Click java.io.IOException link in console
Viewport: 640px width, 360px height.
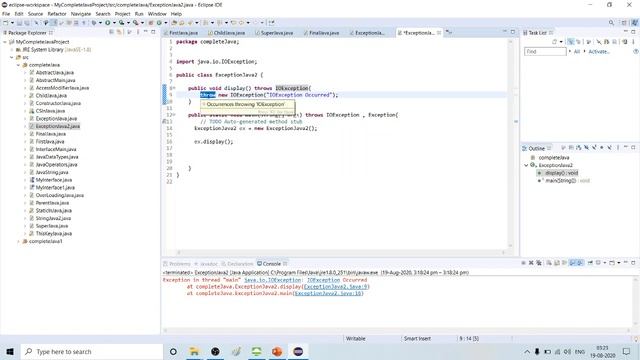[272, 280]
